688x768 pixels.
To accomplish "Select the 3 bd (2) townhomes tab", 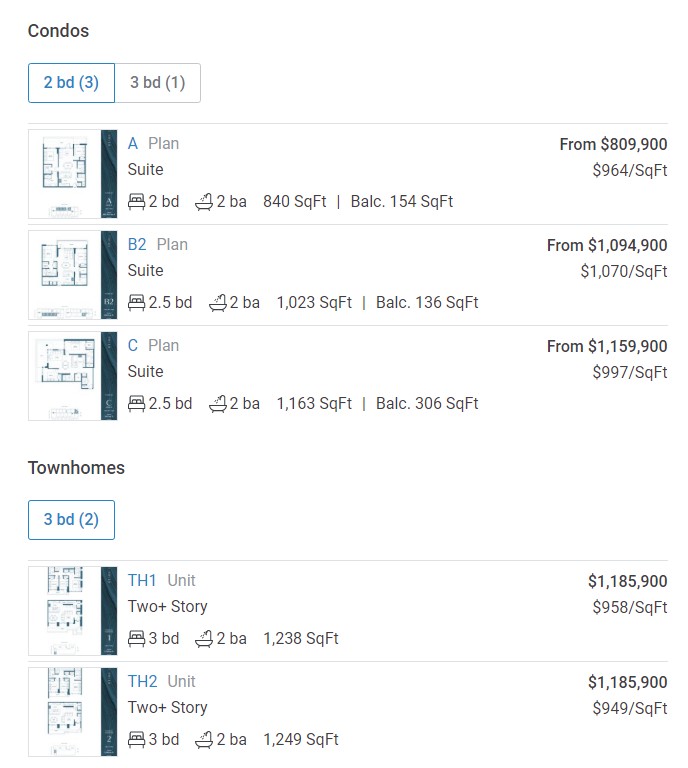I will [71, 520].
